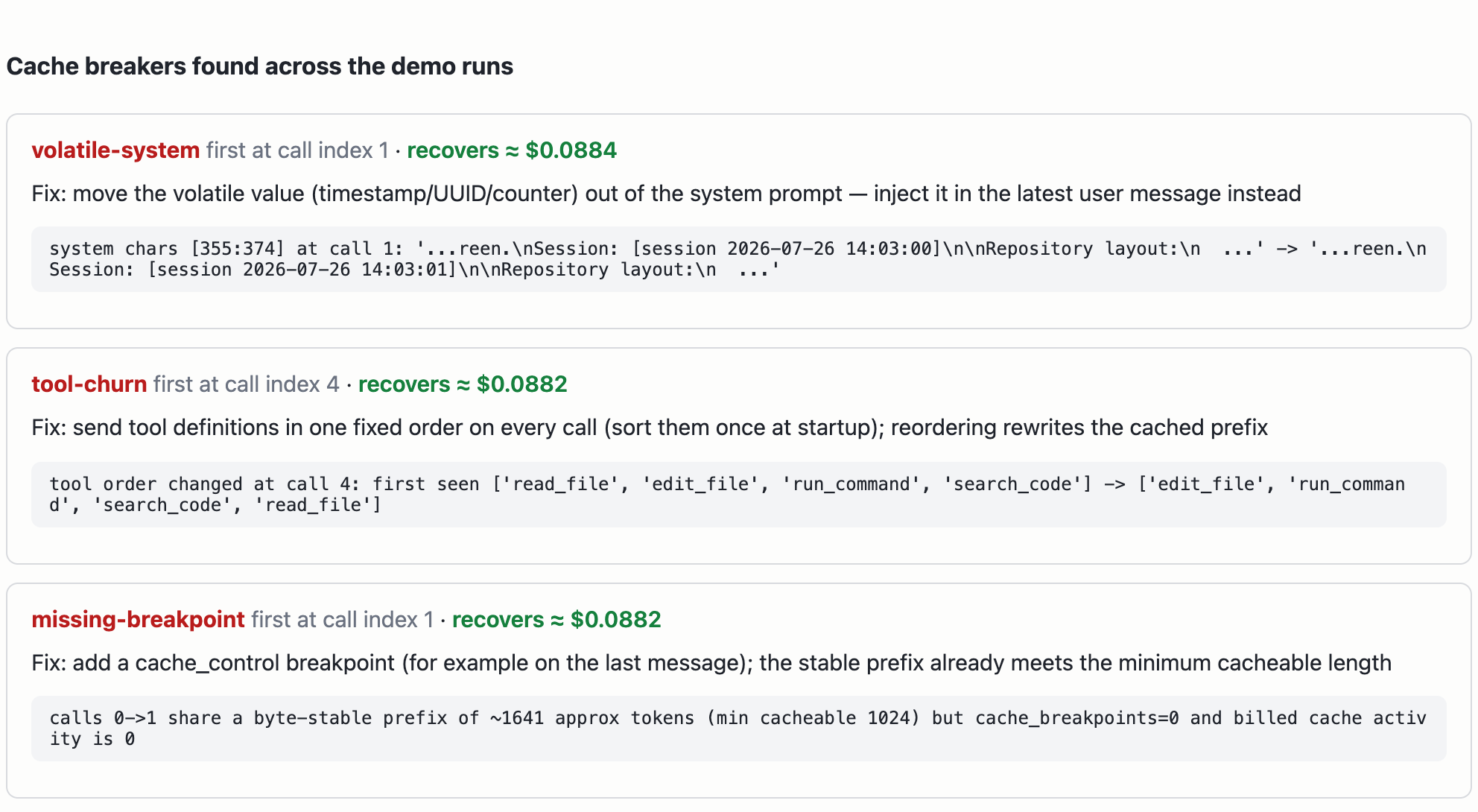1478x812 pixels.
Task: Click the missing-breakpoint 'recovers ≈ $0.0882' amount
Action: point(556,620)
